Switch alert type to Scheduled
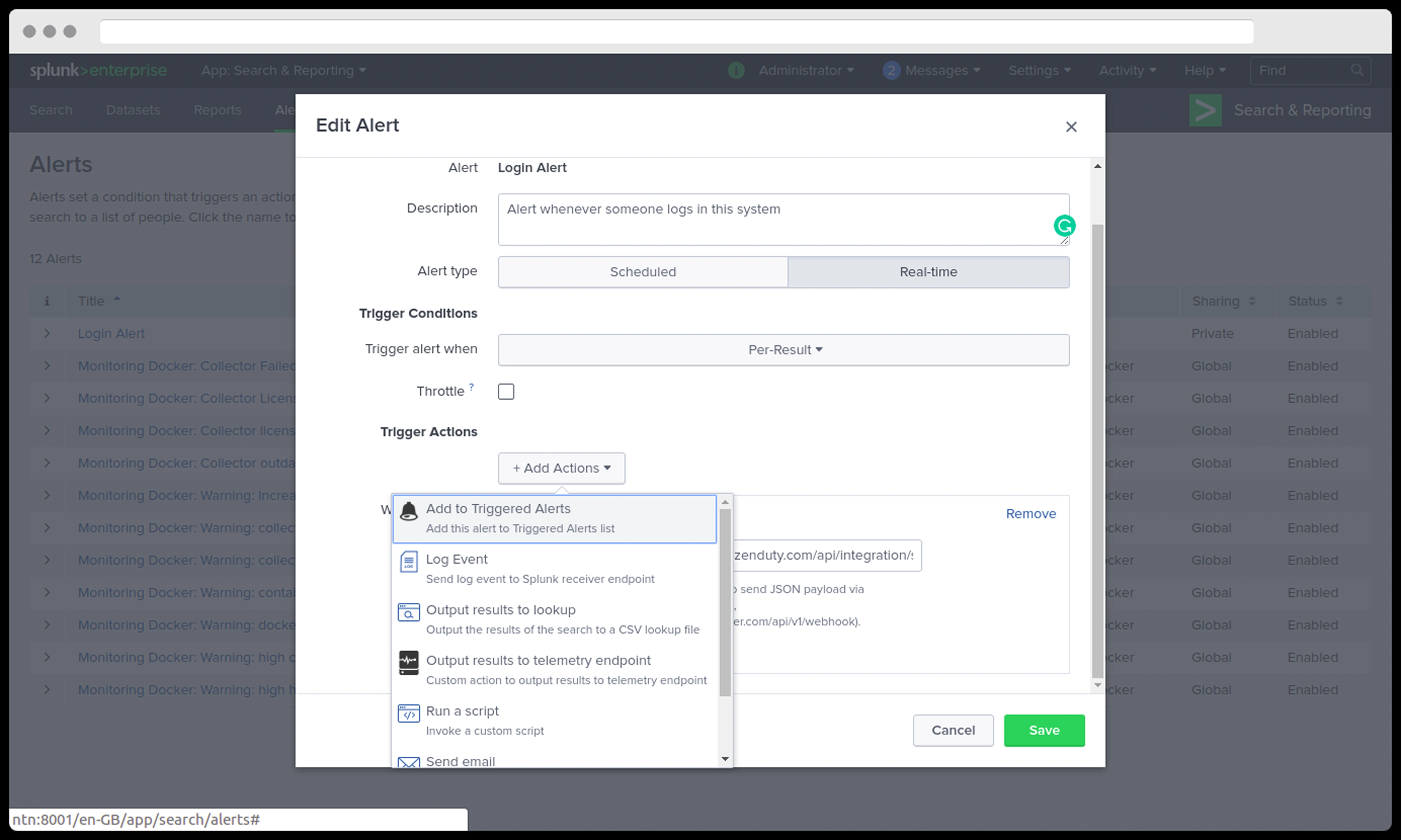1401x840 pixels. [642, 272]
